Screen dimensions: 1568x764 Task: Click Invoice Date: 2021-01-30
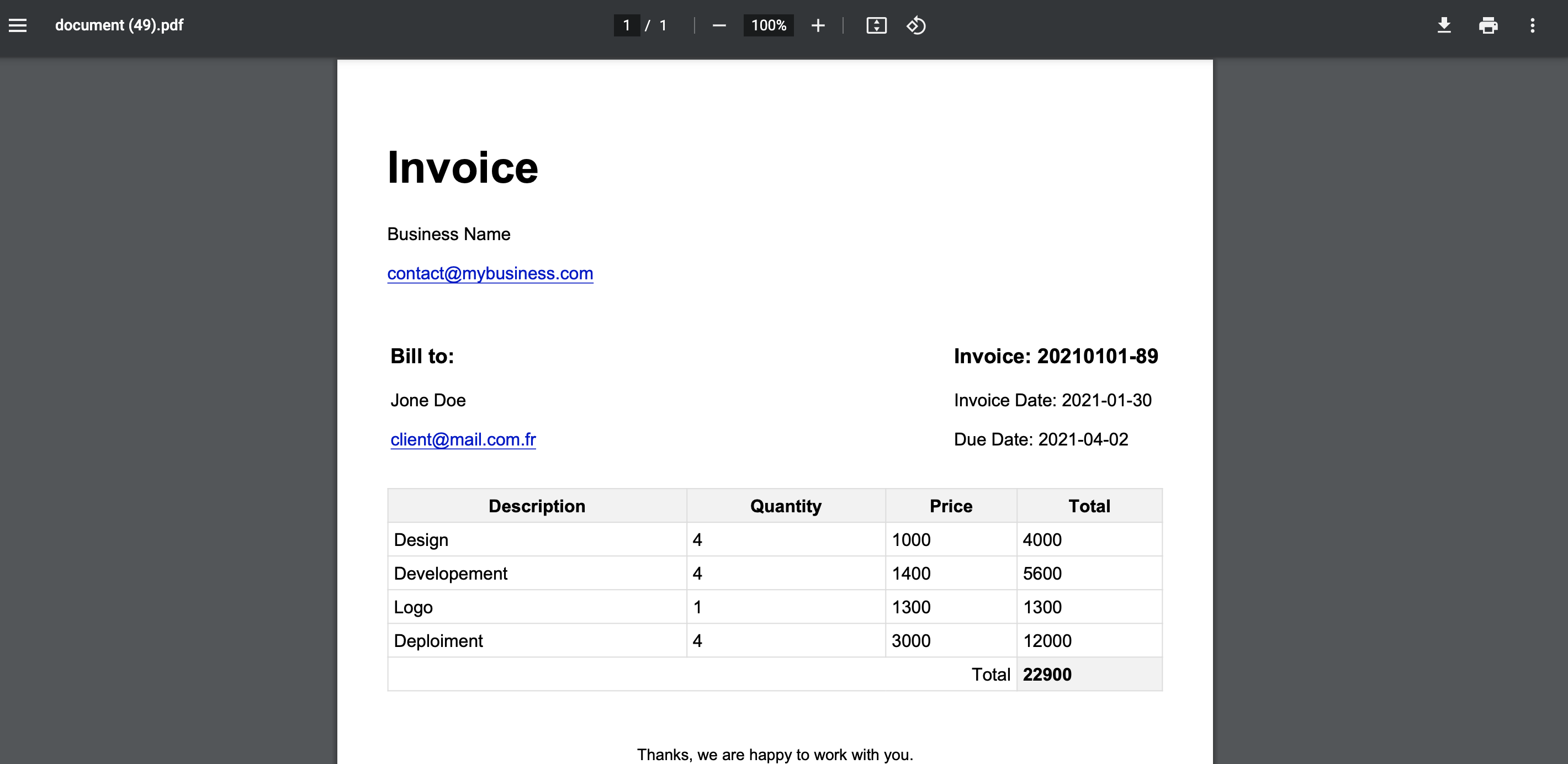coord(1052,400)
